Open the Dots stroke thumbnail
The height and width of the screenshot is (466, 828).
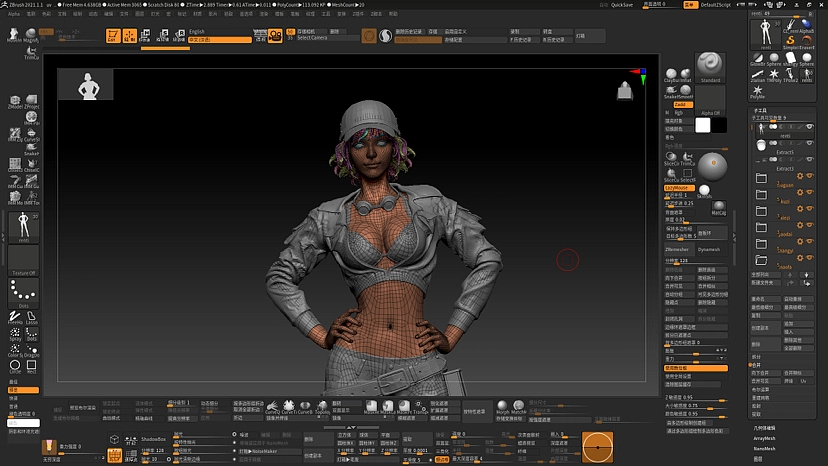[x=23, y=292]
